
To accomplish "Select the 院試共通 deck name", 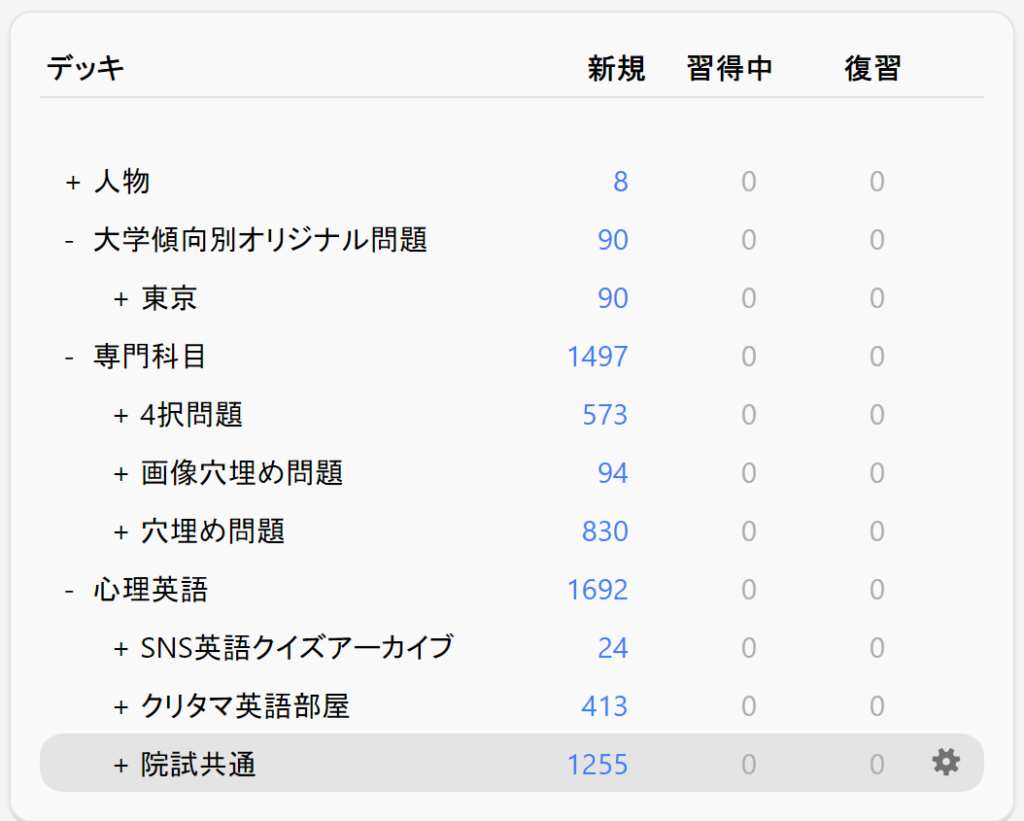I will tap(198, 765).
